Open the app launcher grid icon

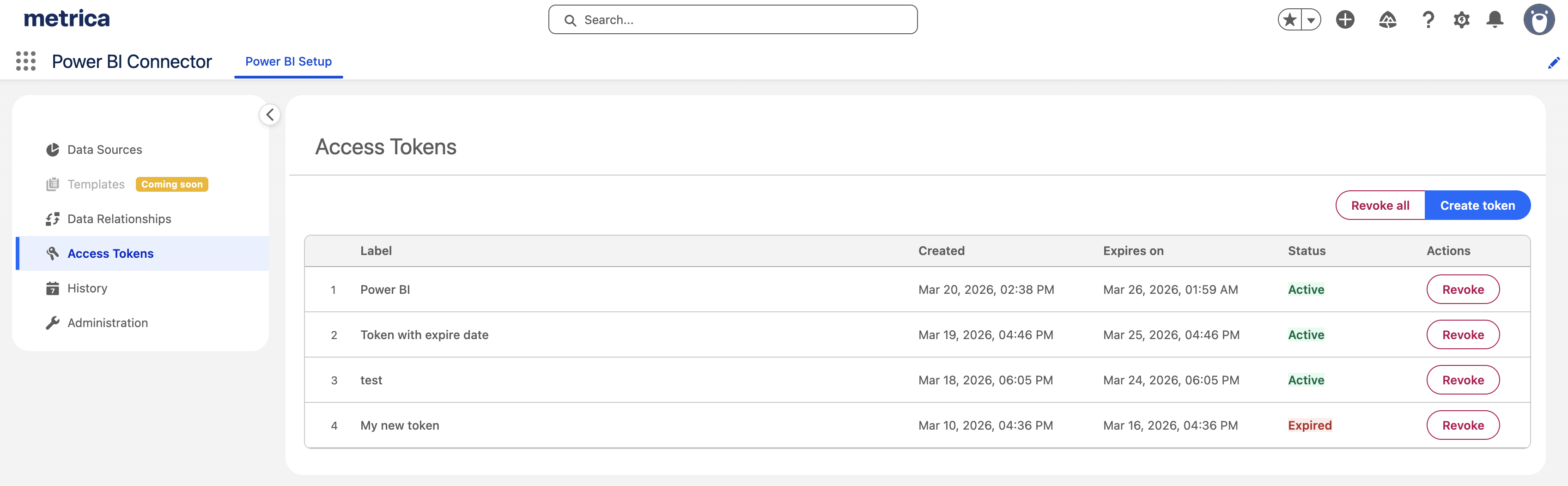coord(25,61)
